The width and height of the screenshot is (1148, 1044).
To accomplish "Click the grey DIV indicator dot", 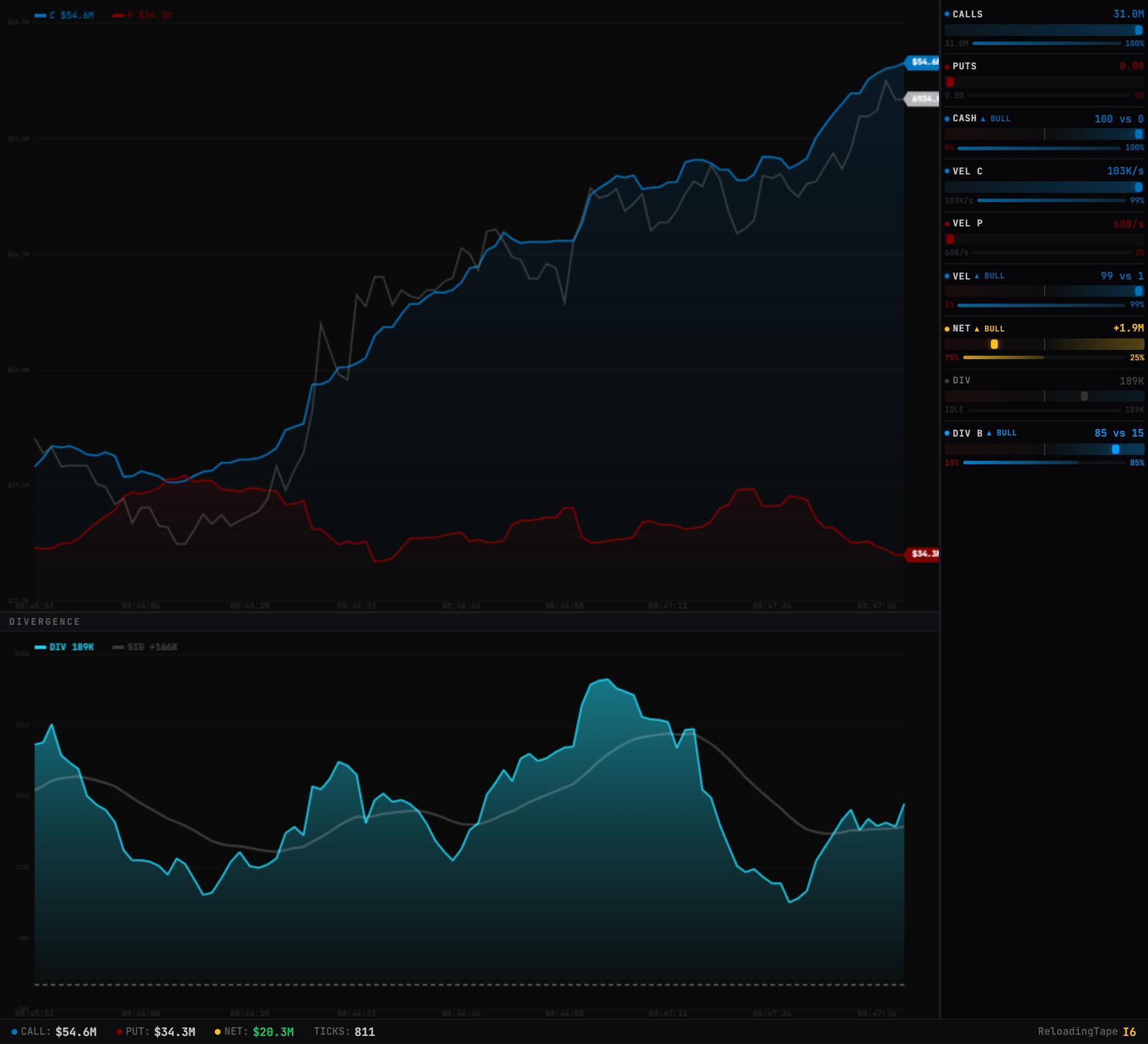I will (947, 381).
